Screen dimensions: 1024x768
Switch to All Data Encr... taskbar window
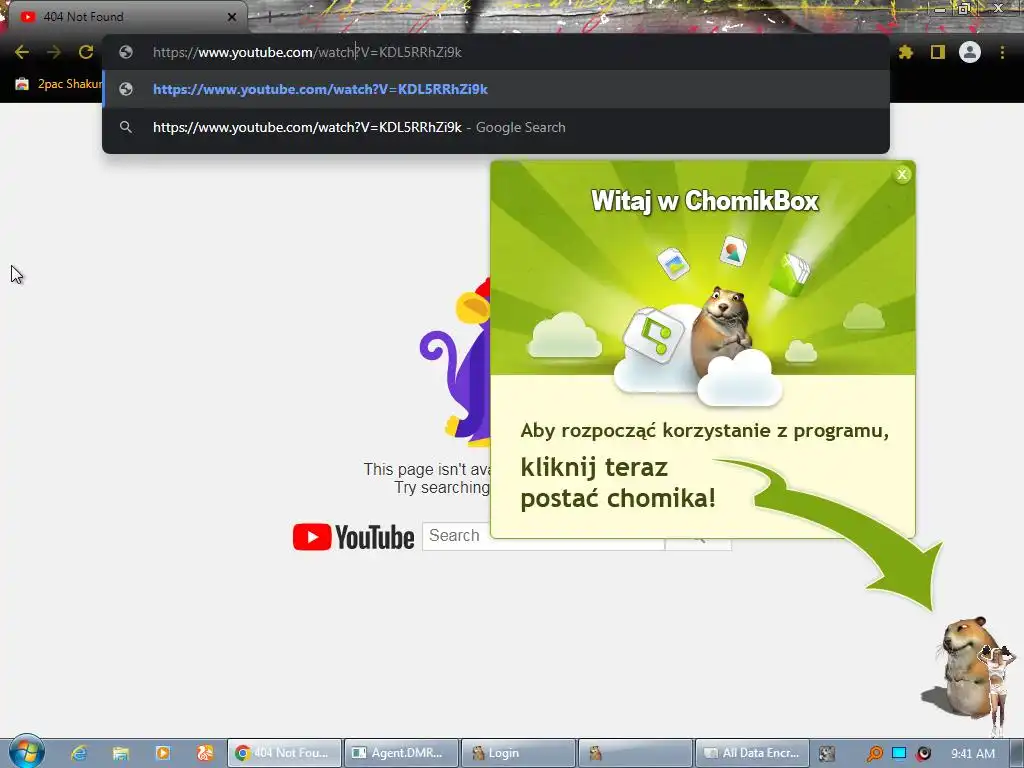coord(752,753)
